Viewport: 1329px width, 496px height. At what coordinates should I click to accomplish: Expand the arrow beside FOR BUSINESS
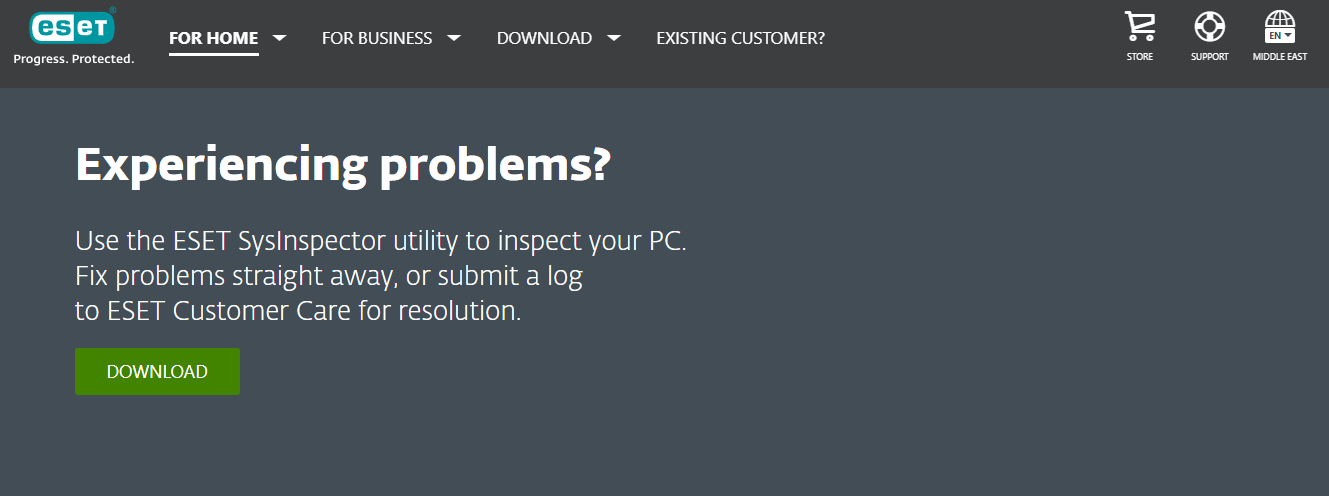coord(454,38)
